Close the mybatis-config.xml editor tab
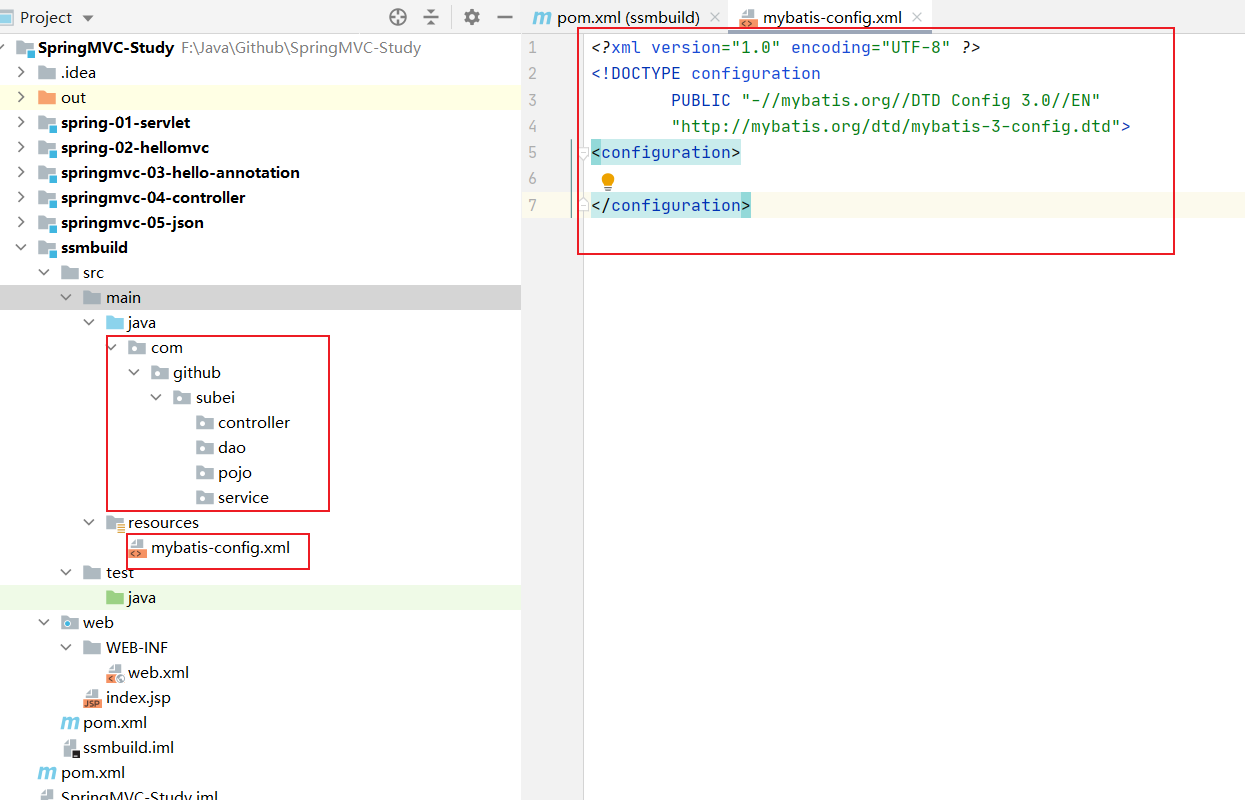This screenshot has height=800, width=1245. [917, 17]
